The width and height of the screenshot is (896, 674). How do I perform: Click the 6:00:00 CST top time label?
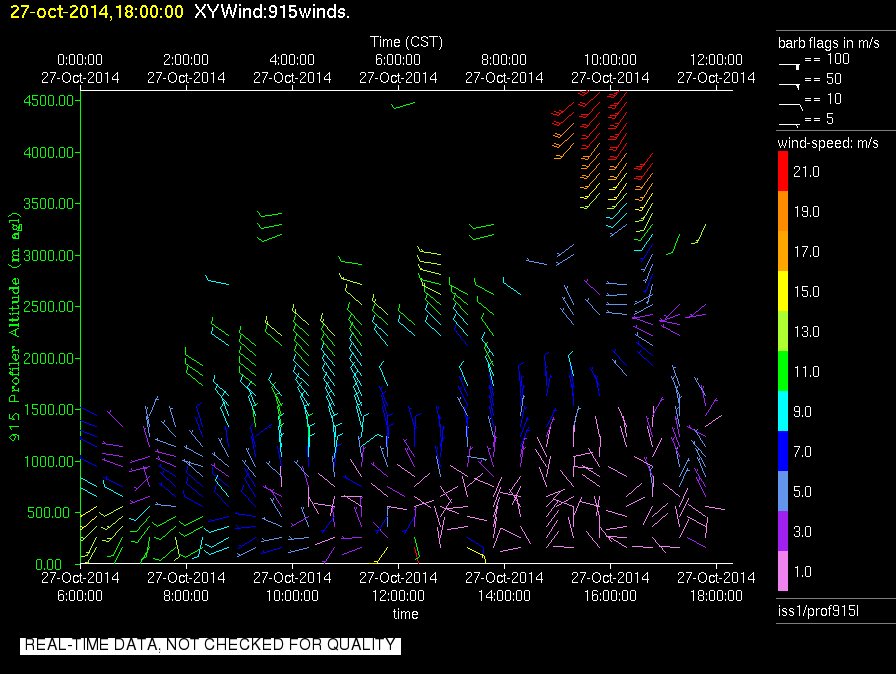coord(398,60)
